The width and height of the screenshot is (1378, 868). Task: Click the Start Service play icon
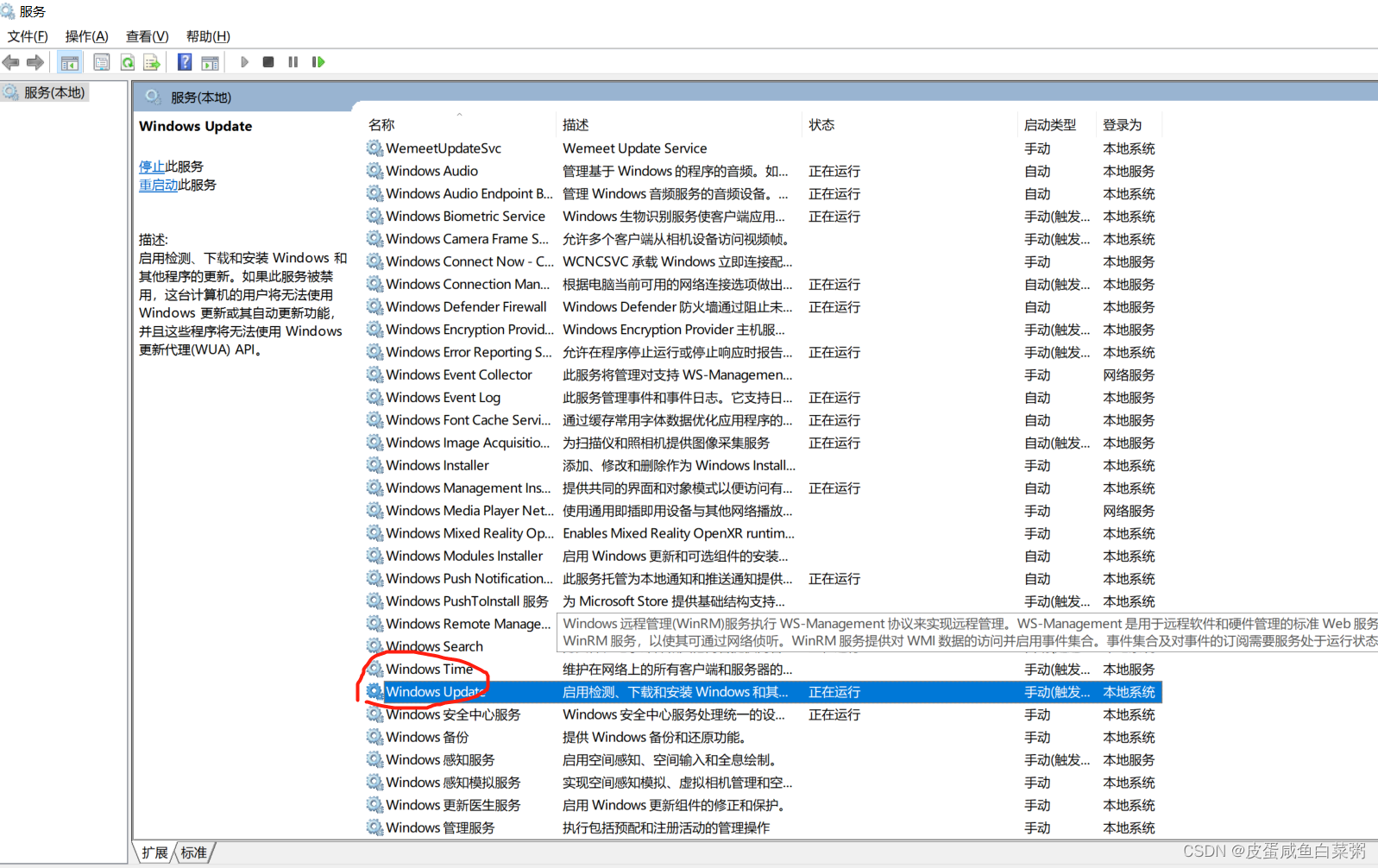point(244,62)
